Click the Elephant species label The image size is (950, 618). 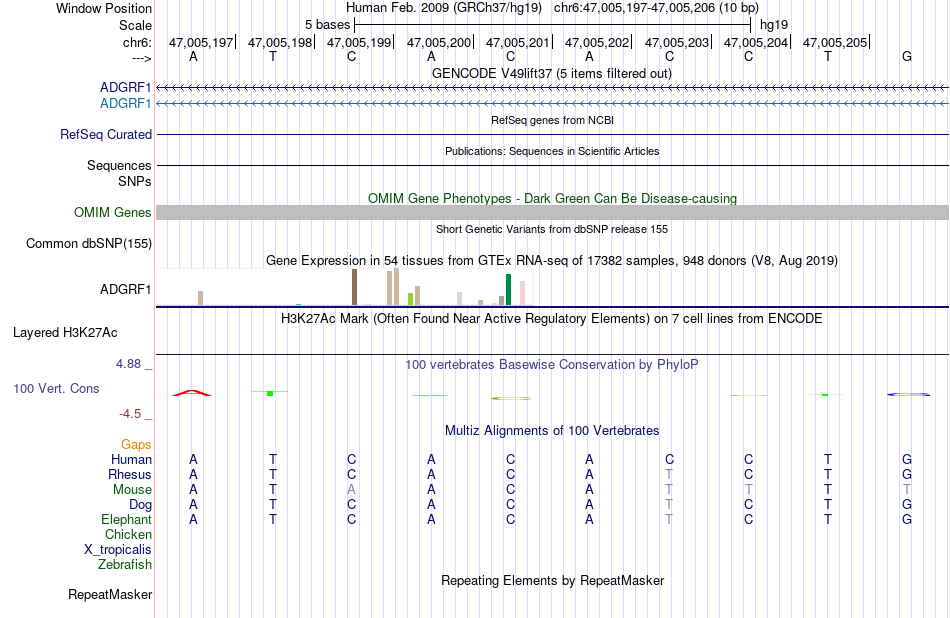[126, 519]
